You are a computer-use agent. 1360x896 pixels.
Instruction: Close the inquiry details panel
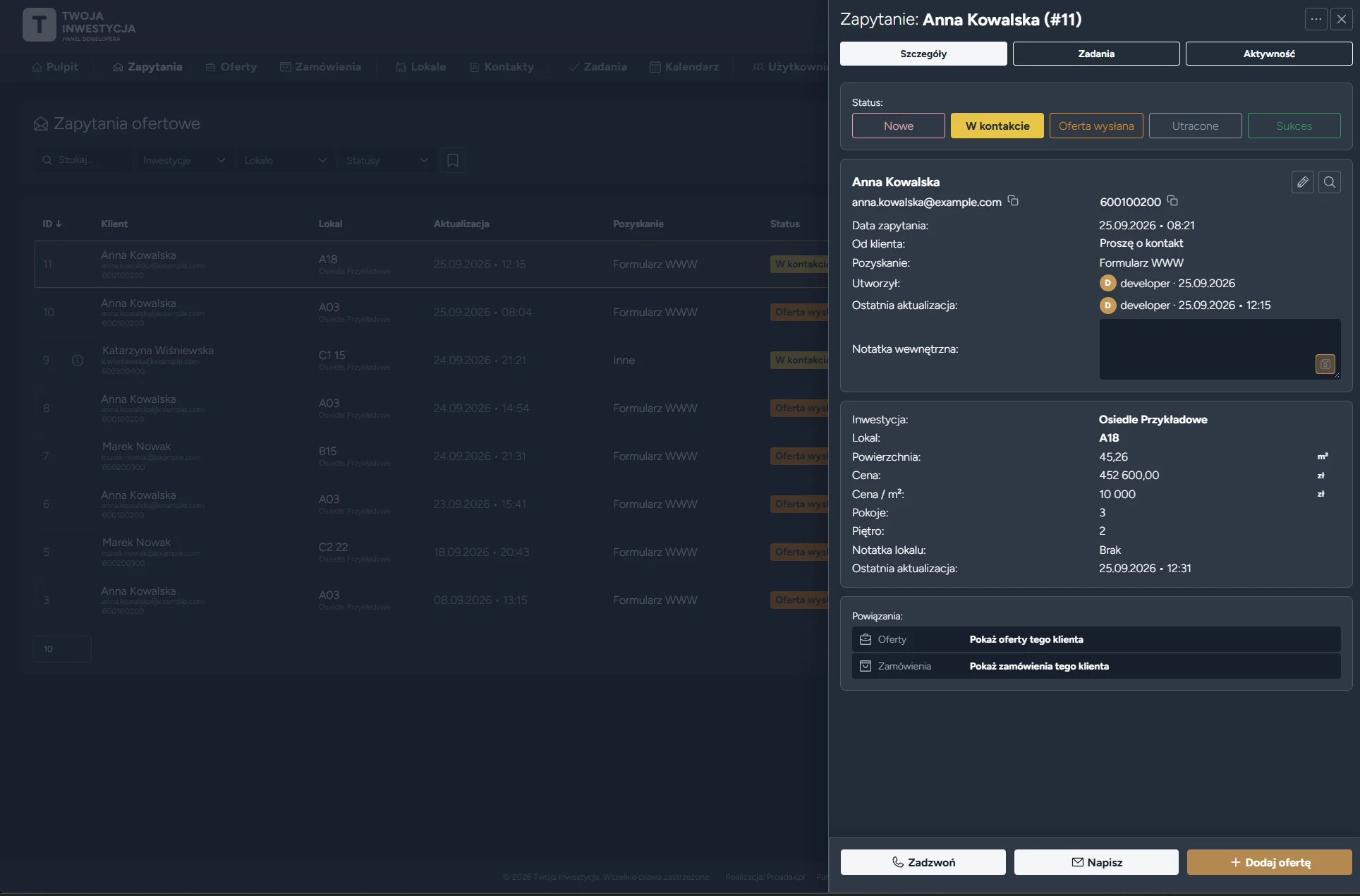1342,20
